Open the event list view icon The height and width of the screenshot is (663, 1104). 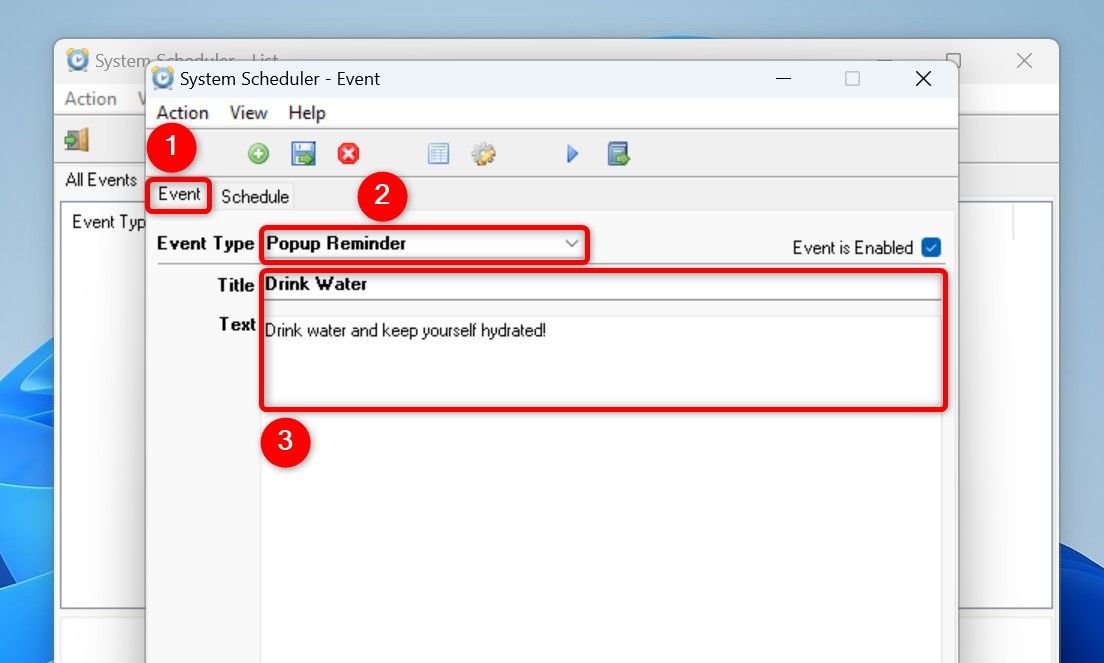click(x=438, y=153)
